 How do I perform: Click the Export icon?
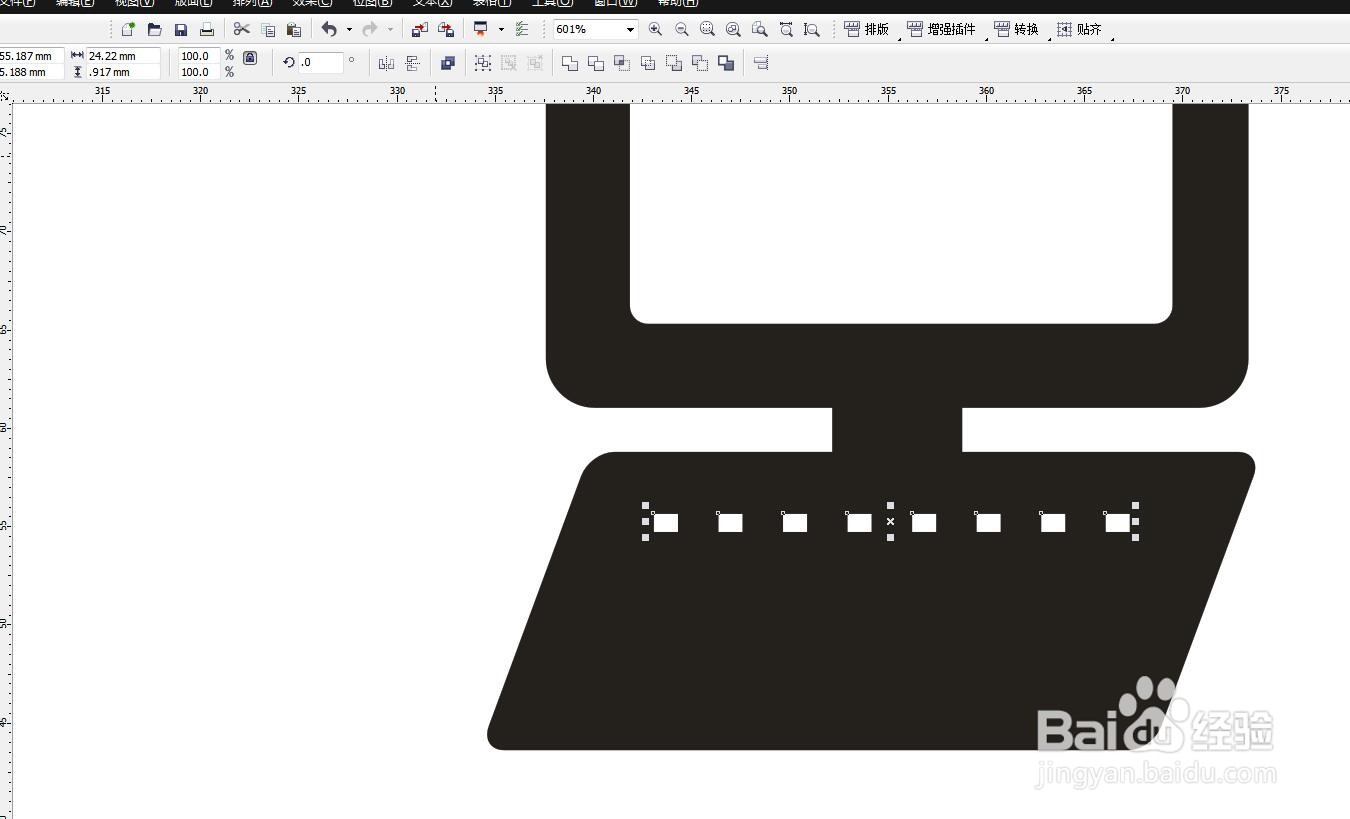[x=446, y=30]
